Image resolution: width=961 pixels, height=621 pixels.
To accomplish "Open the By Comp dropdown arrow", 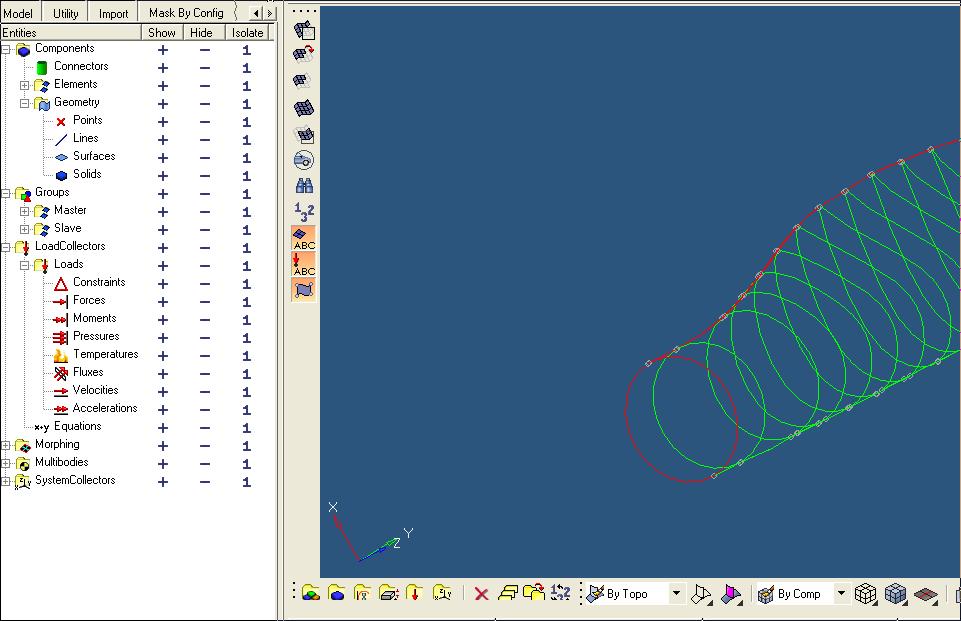I will (841, 594).
